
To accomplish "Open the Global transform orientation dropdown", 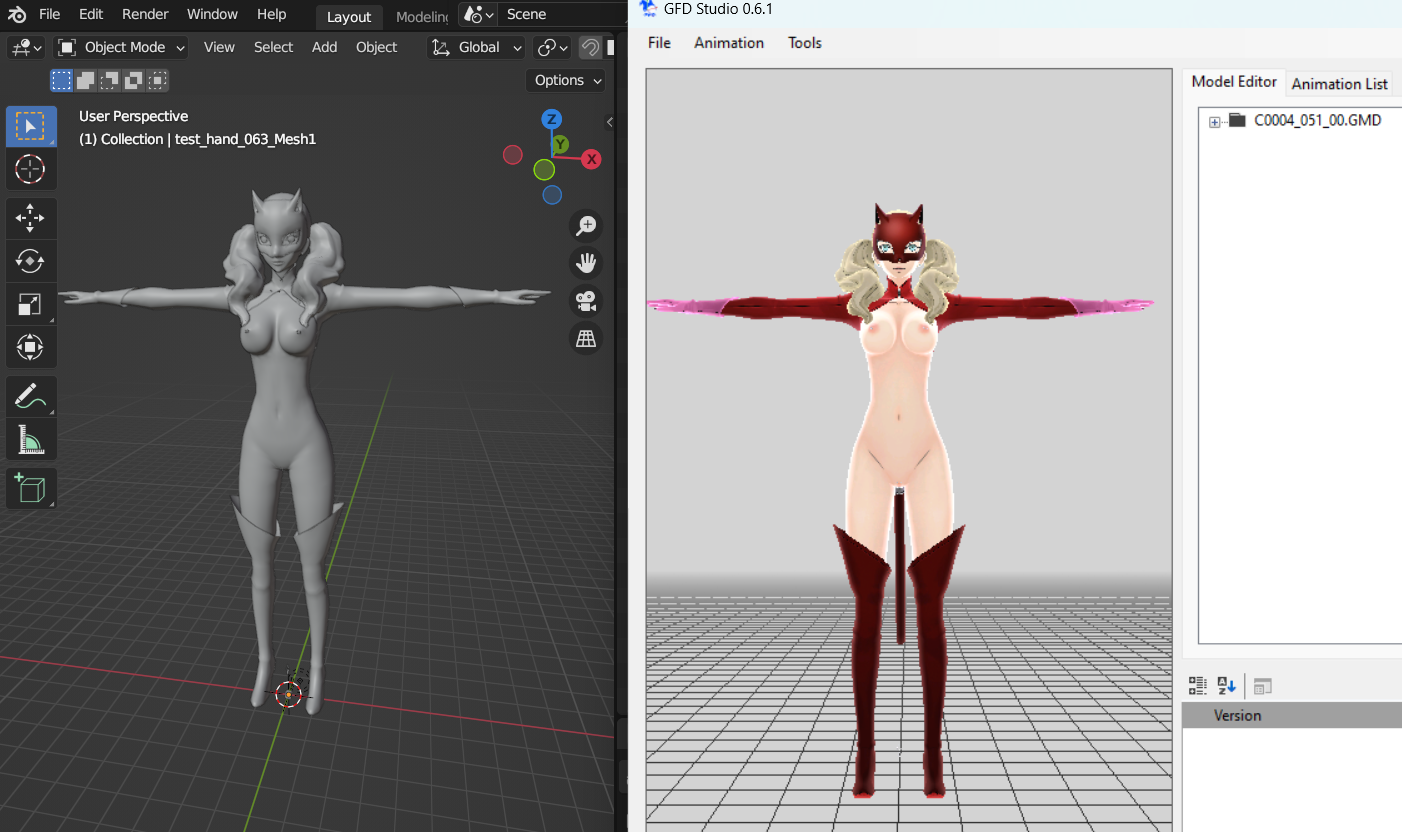I will coord(476,47).
